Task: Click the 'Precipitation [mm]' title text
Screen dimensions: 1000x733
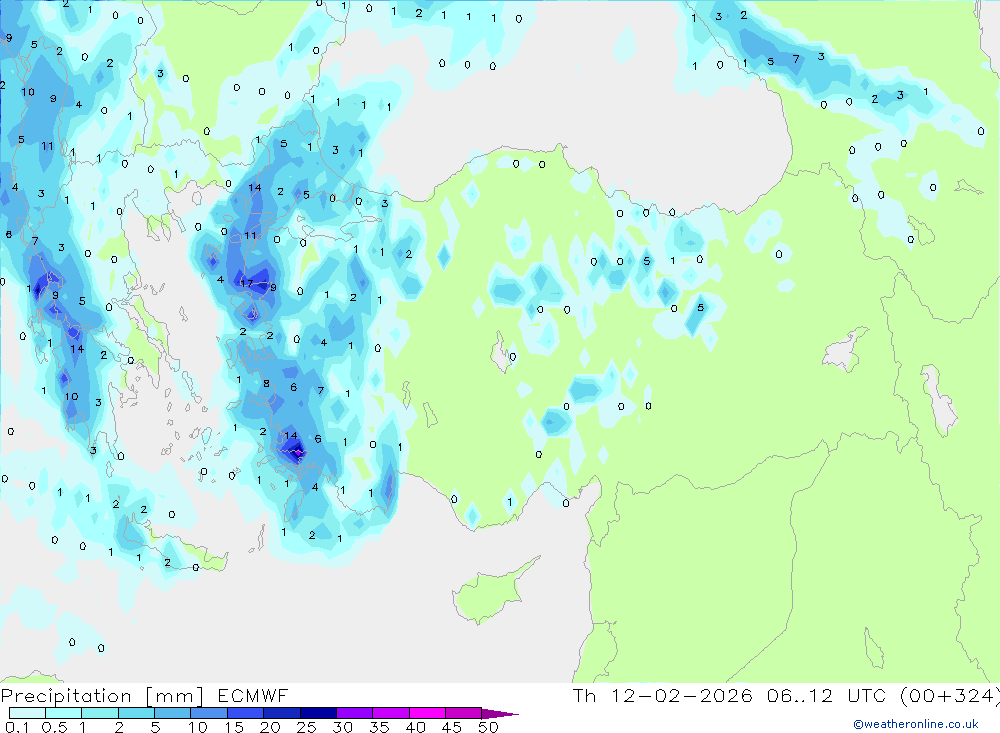Action: tap(103, 696)
